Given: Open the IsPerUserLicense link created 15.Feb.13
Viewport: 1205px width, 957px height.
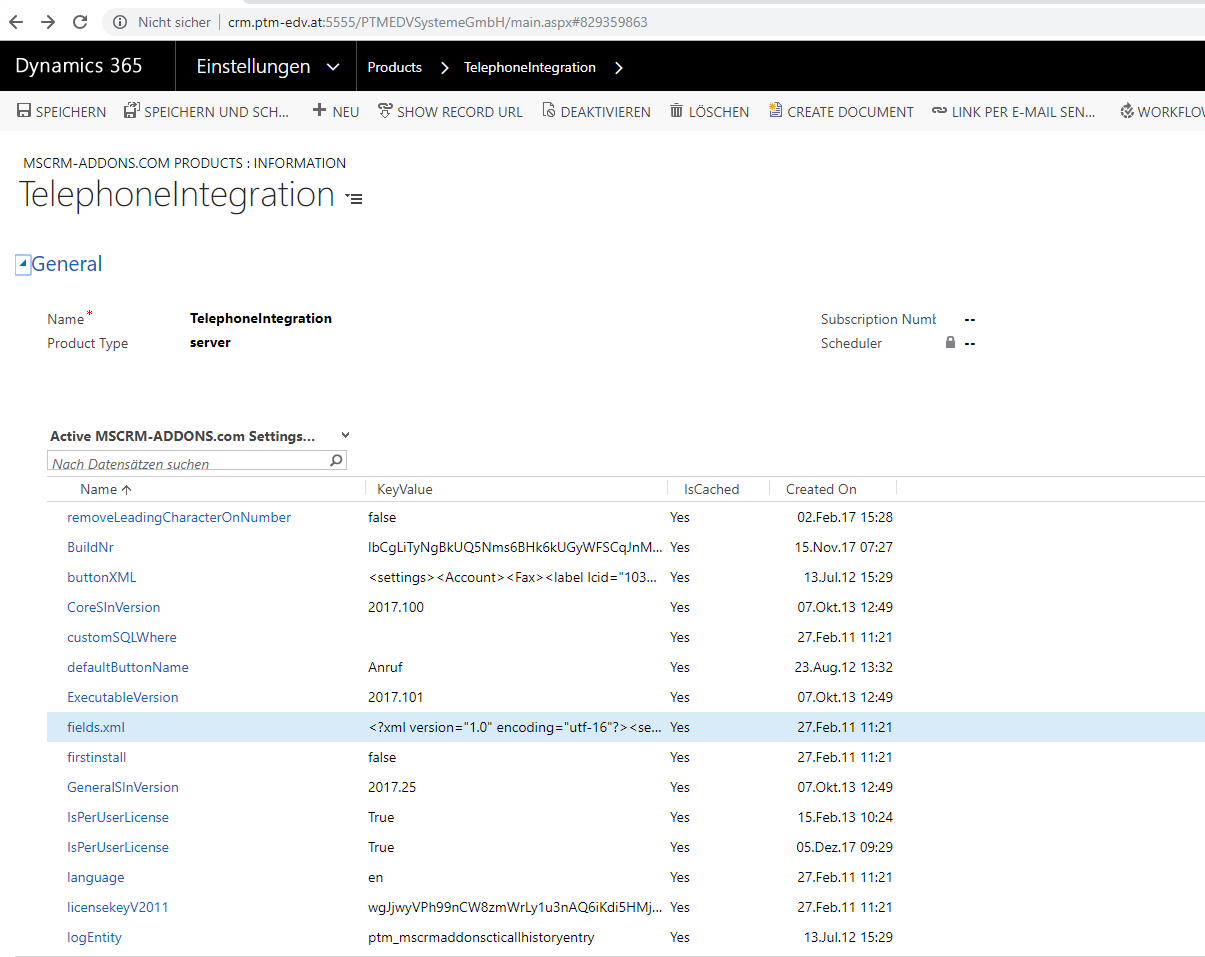Looking at the screenshot, I should click(118, 818).
